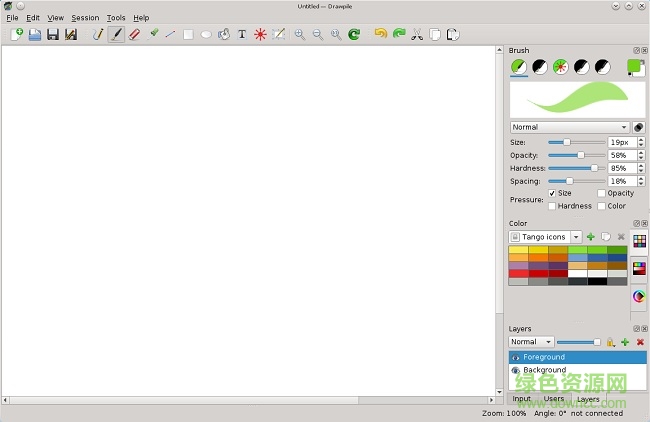Select the Rectangle shape tool
The width and height of the screenshot is (650, 422).
click(x=188, y=34)
